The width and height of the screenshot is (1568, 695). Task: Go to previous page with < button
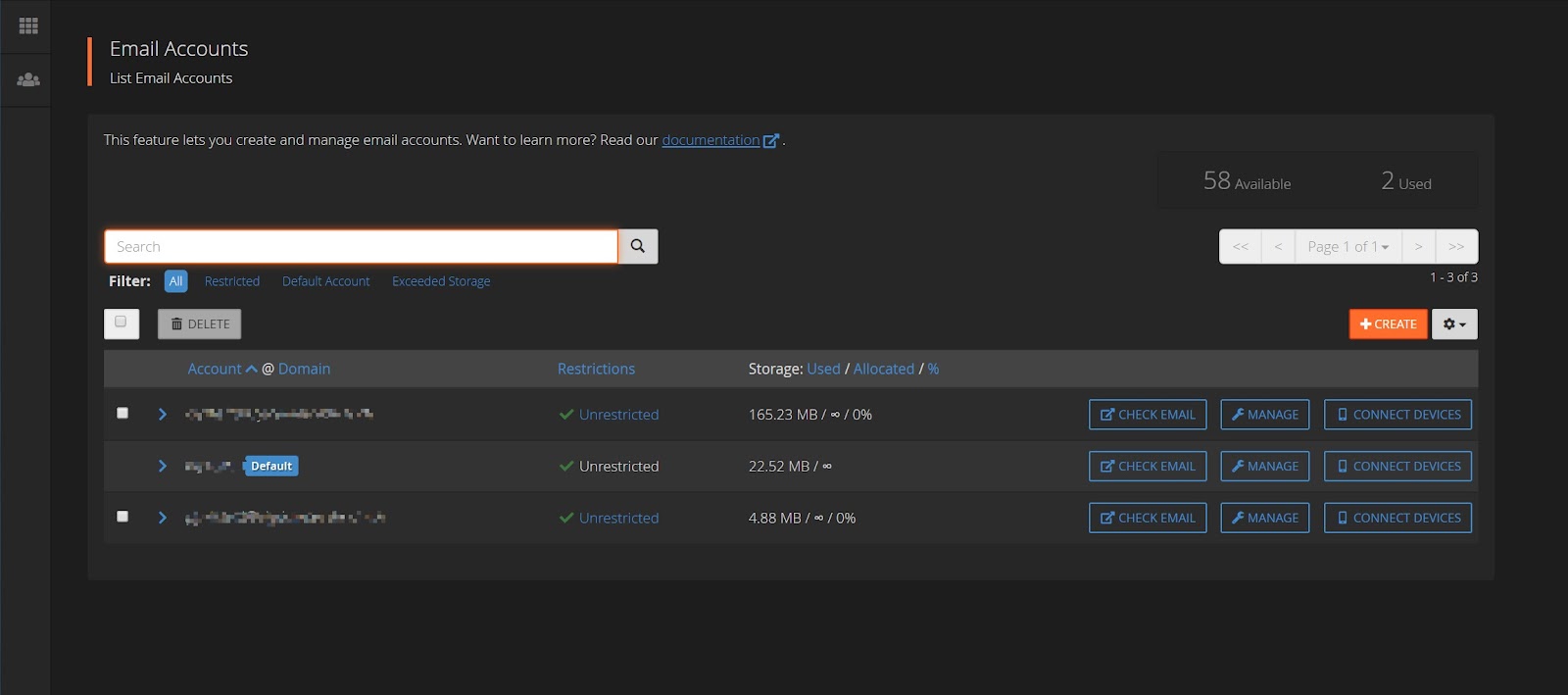(x=1278, y=247)
